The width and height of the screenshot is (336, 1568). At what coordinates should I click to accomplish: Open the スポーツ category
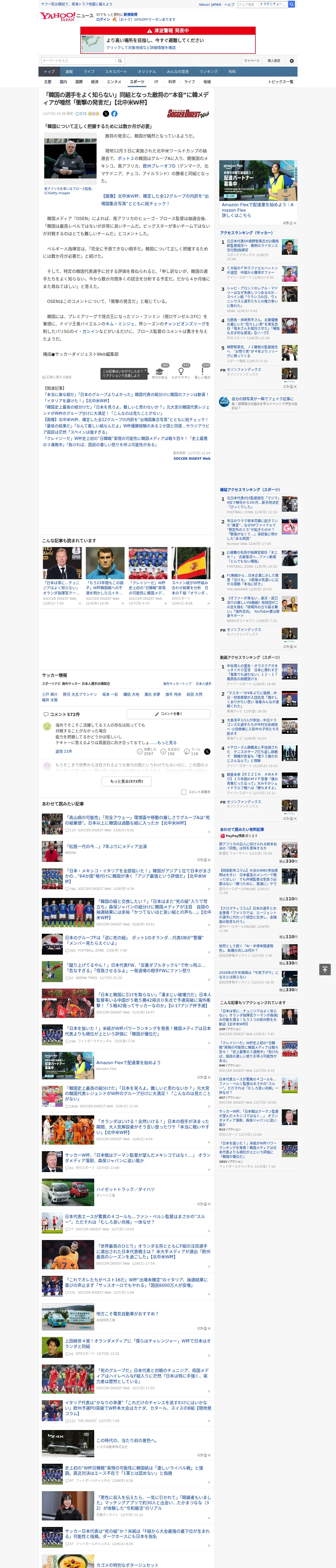[x=137, y=82]
